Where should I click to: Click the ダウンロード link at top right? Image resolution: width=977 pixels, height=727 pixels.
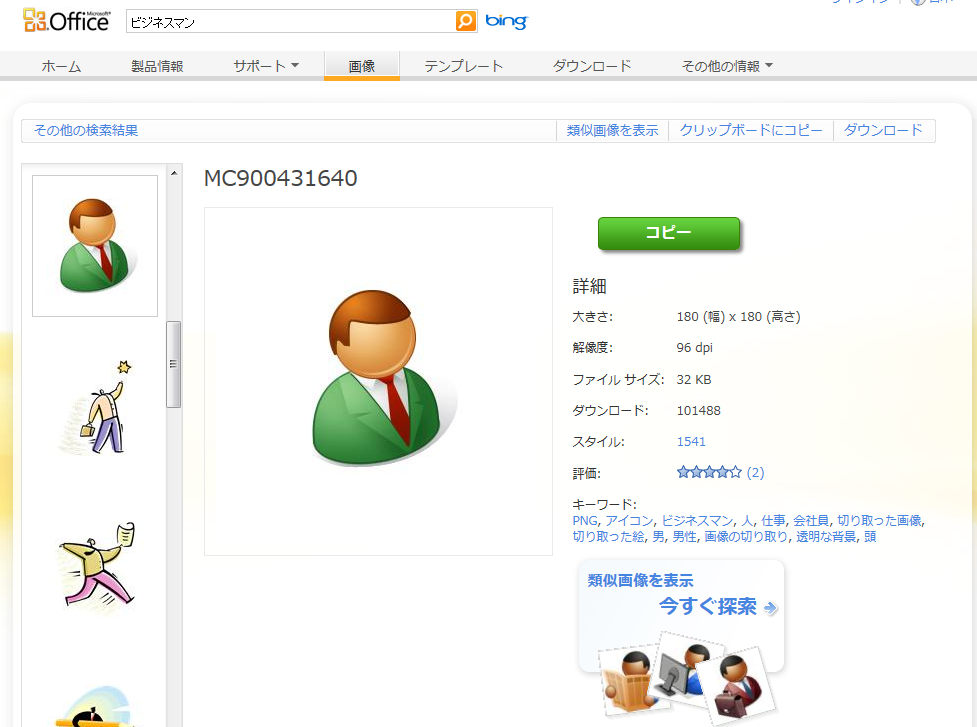pyautogui.click(x=884, y=130)
